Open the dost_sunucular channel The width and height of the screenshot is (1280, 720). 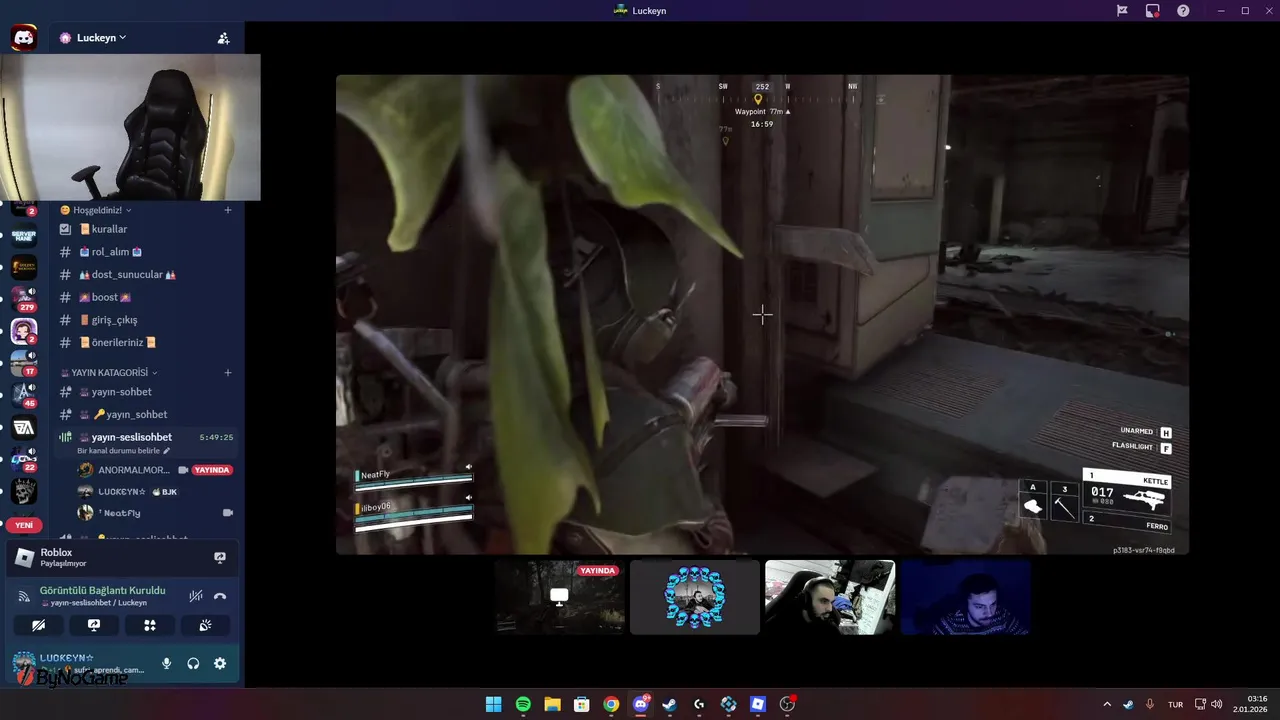coord(146,274)
